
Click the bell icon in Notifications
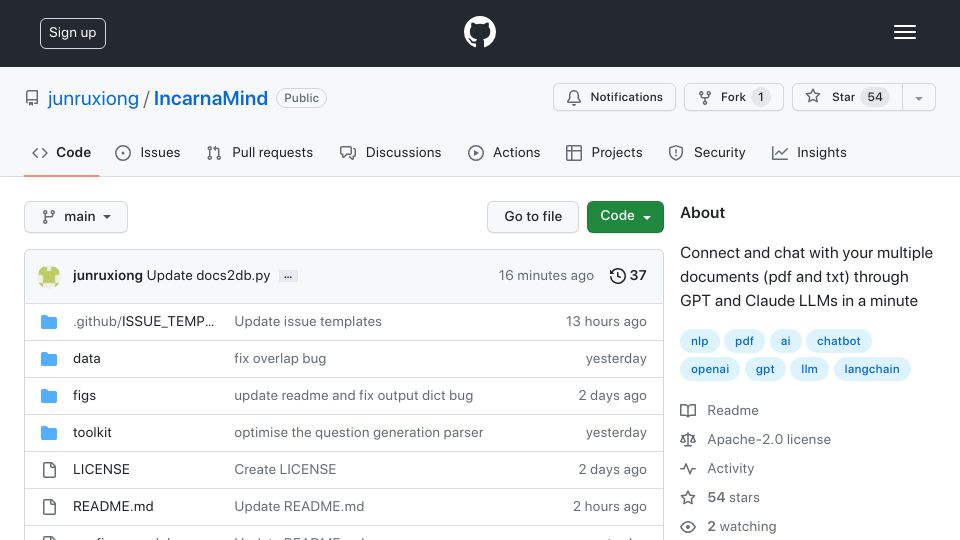pyautogui.click(x=574, y=97)
